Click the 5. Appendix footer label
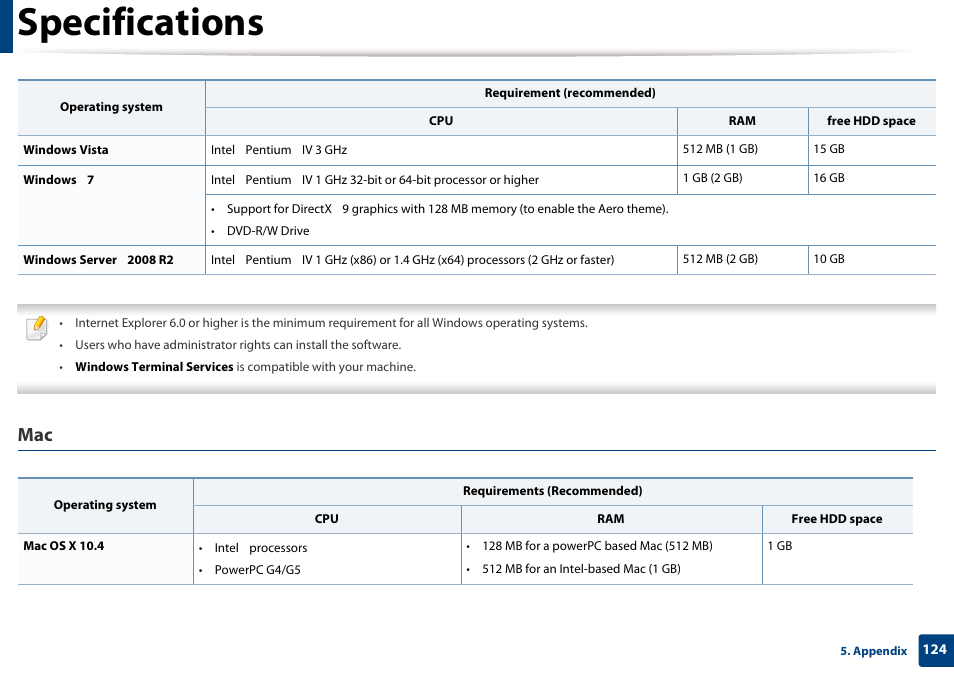 (x=873, y=651)
